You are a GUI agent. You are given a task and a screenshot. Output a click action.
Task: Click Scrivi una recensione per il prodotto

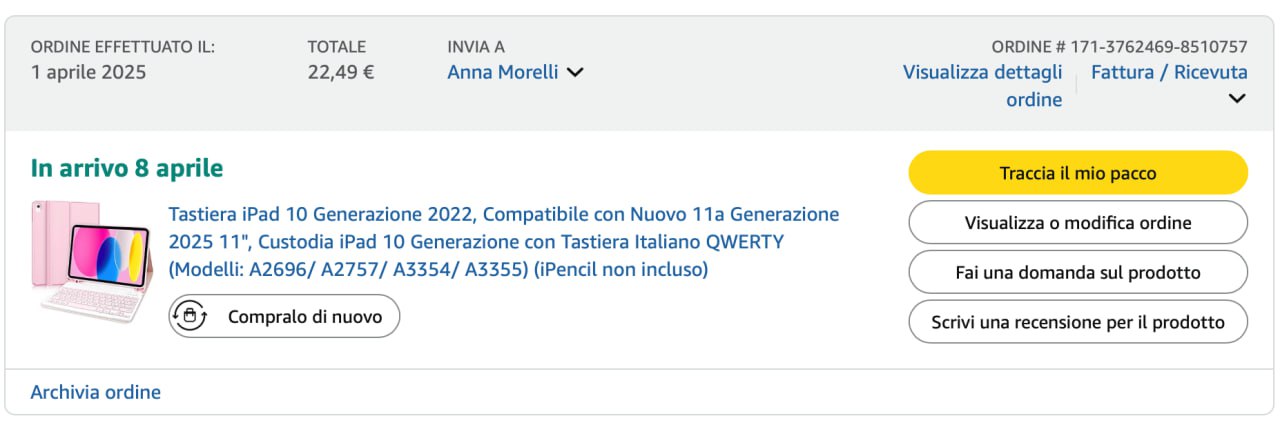1077,322
